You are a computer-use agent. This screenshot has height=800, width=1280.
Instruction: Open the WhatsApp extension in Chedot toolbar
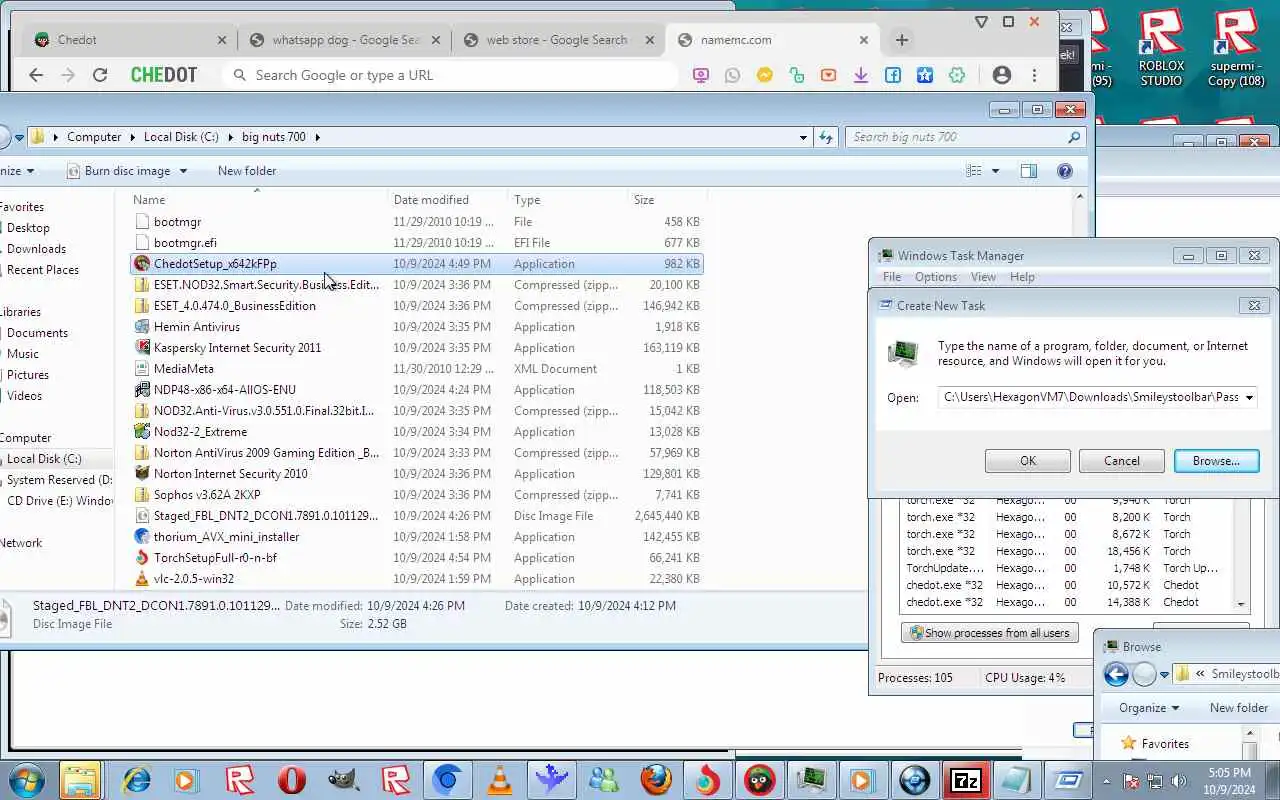[732, 75]
